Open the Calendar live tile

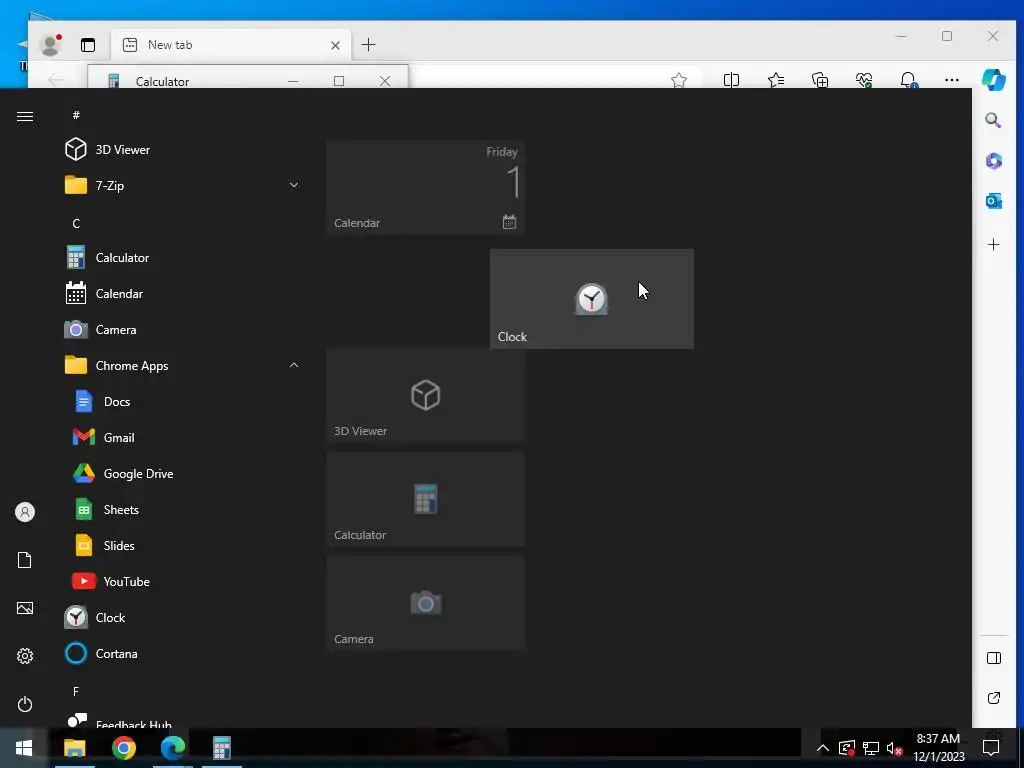point(426,187)
